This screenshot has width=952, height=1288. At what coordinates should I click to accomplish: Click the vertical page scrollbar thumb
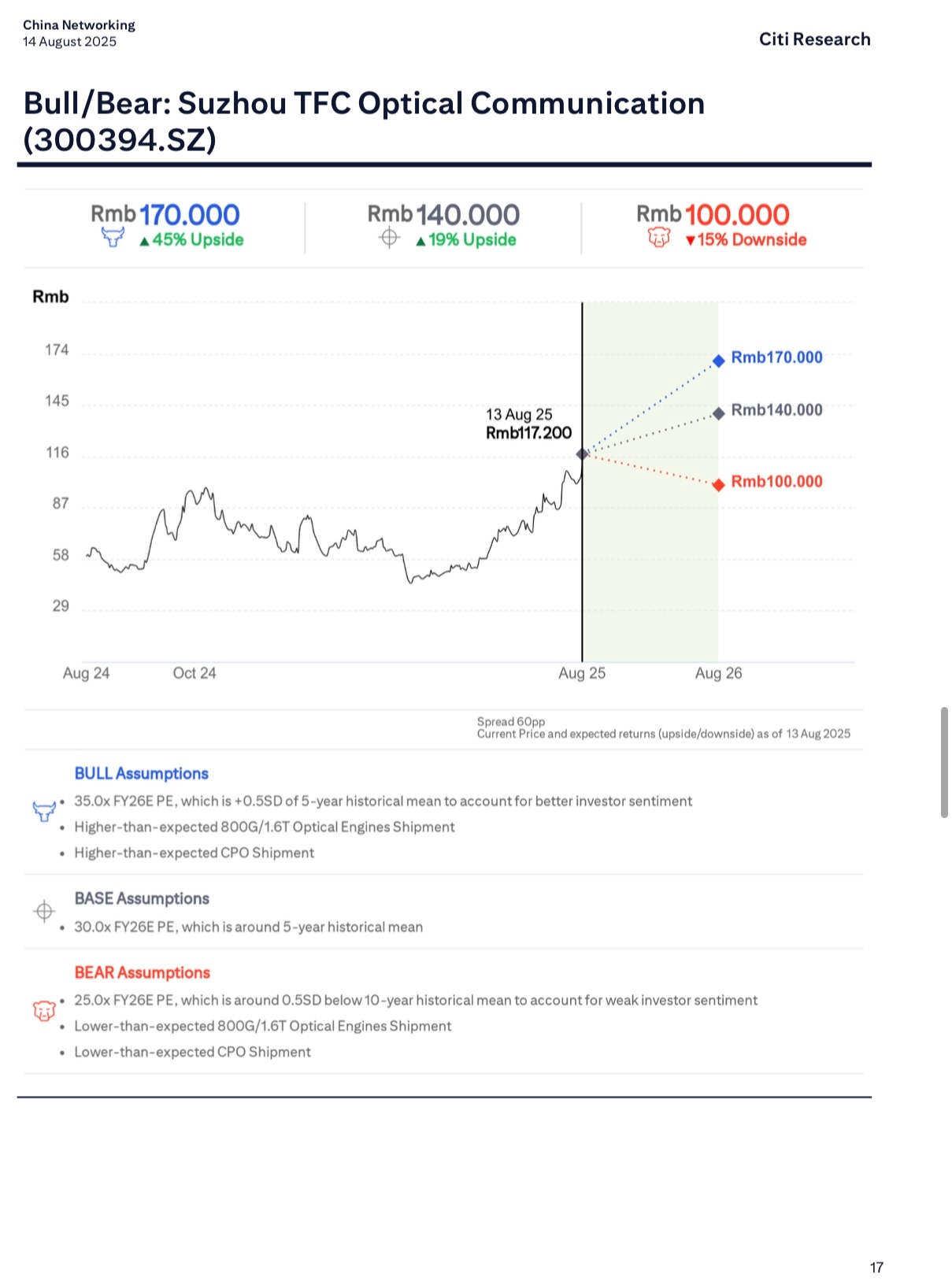(x=944, y=762)
